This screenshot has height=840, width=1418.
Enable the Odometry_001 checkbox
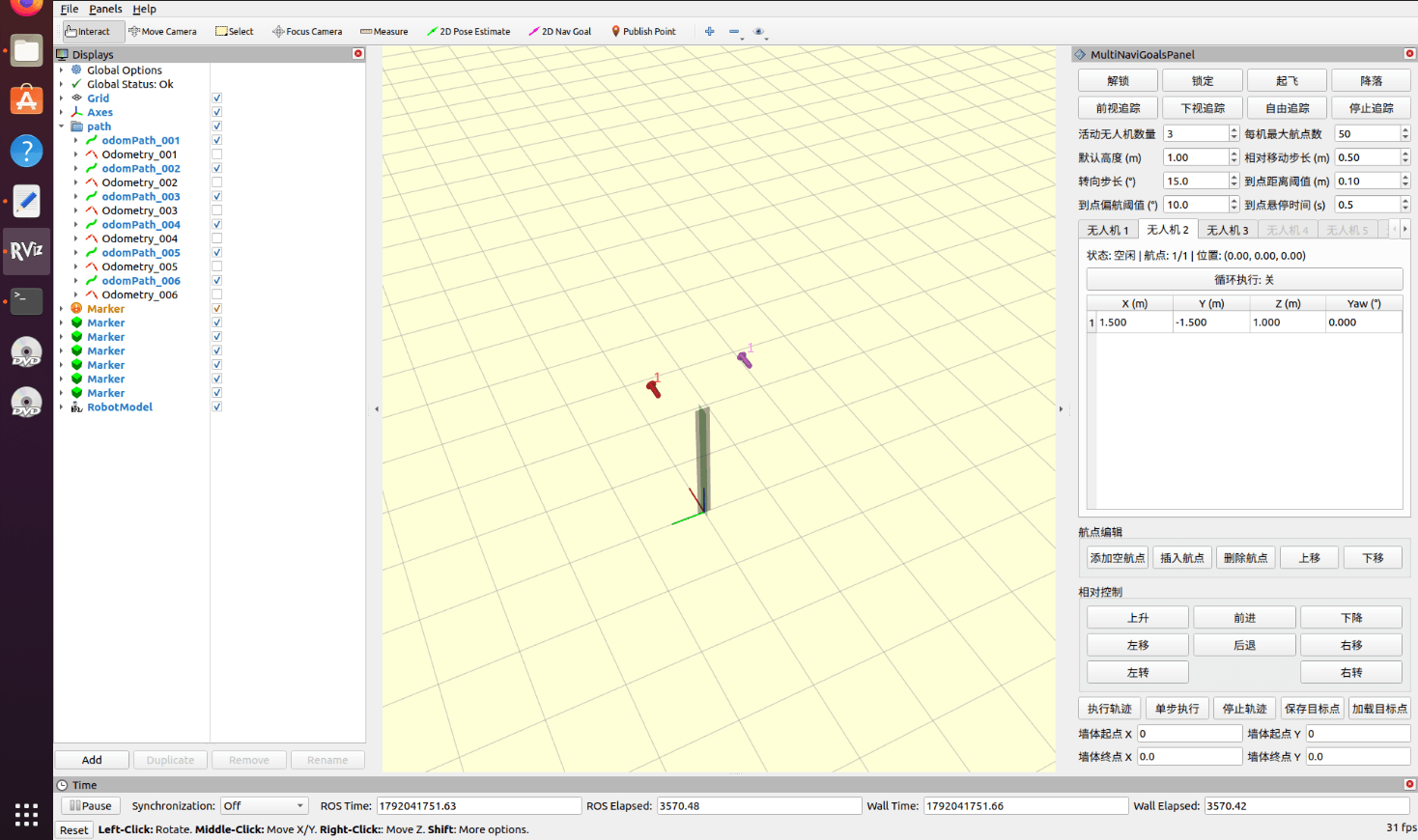[217, 154]
